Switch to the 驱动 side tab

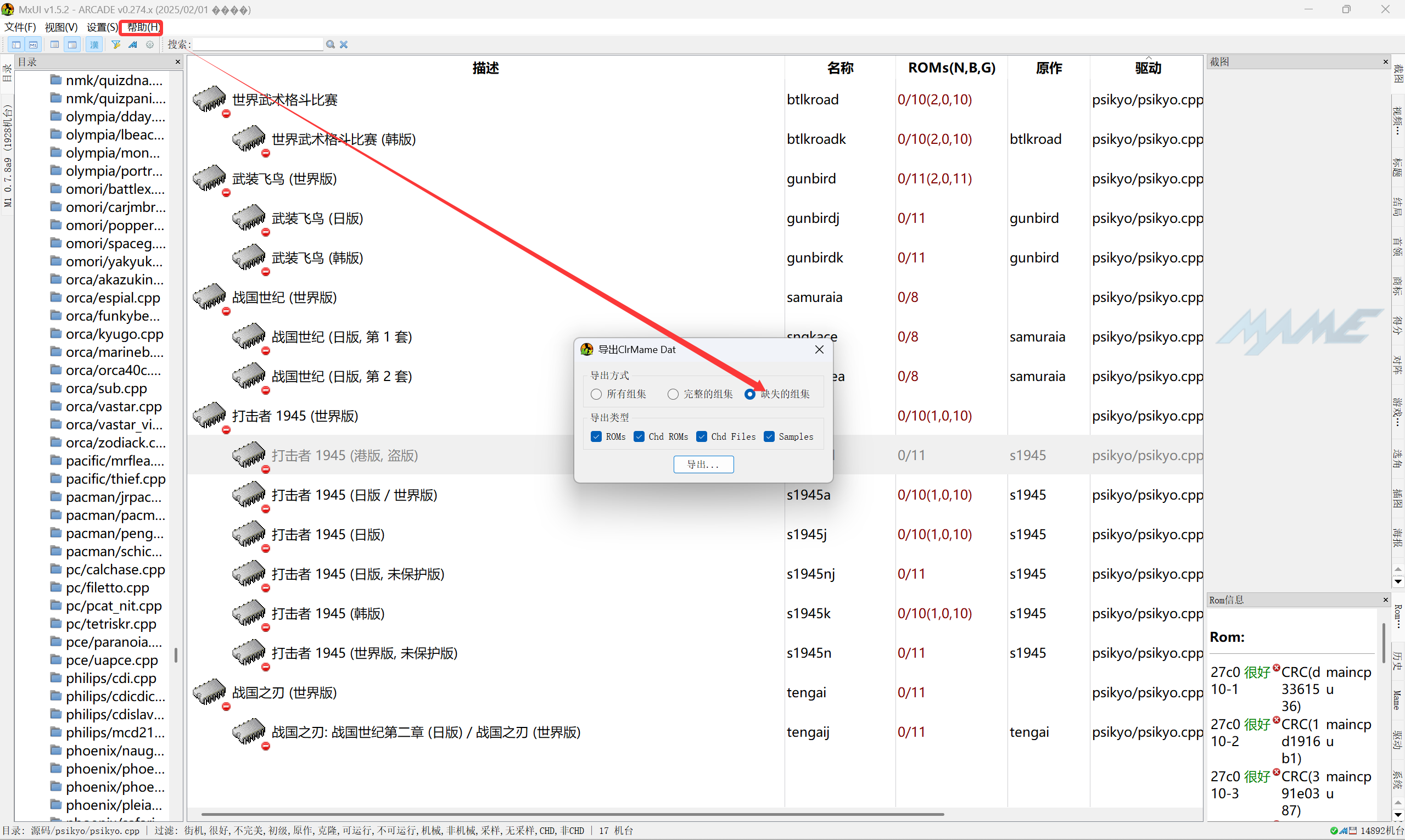1398,740
